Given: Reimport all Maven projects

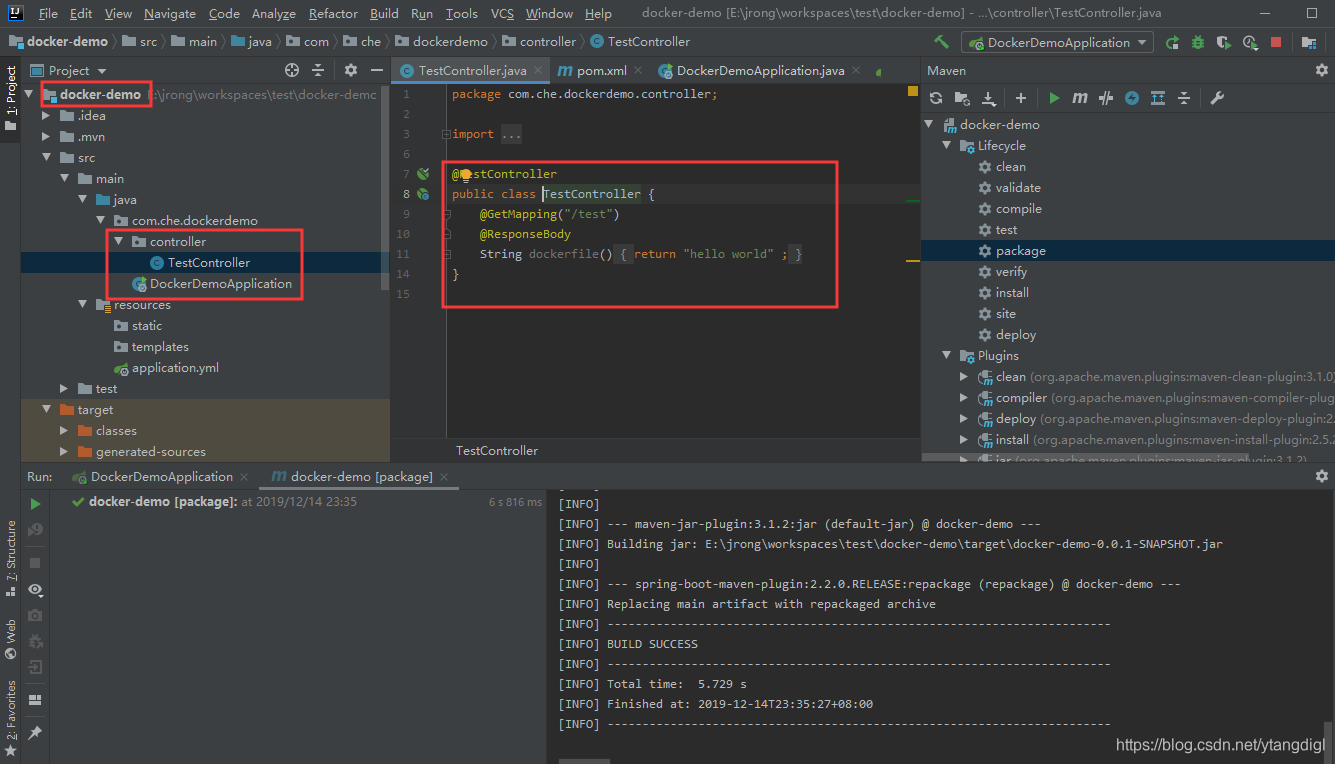Looking at the screenshot, I should tap(936, 98).
